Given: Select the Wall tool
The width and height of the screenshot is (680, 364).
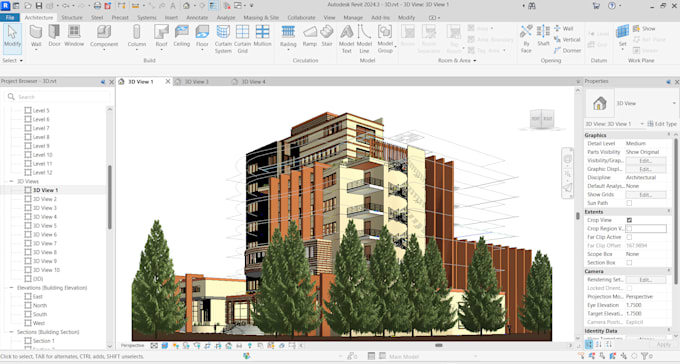Looking at the screenshot, I should [x=36, y=36].
